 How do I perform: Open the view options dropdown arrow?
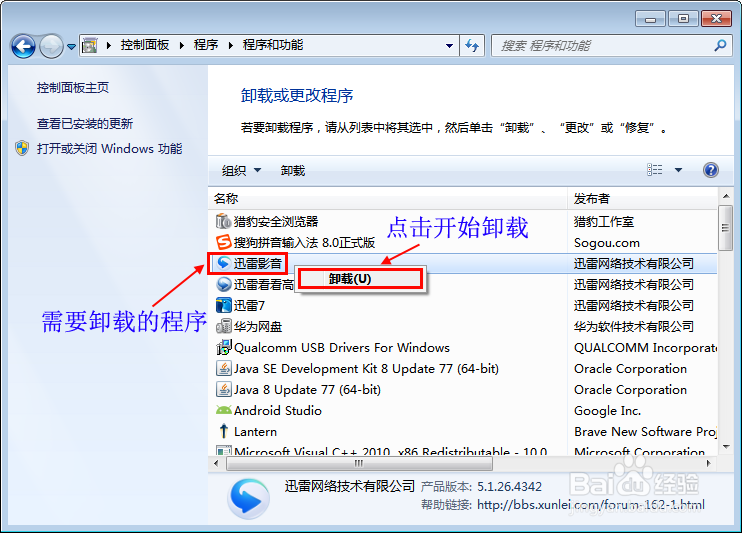point(678,170)
